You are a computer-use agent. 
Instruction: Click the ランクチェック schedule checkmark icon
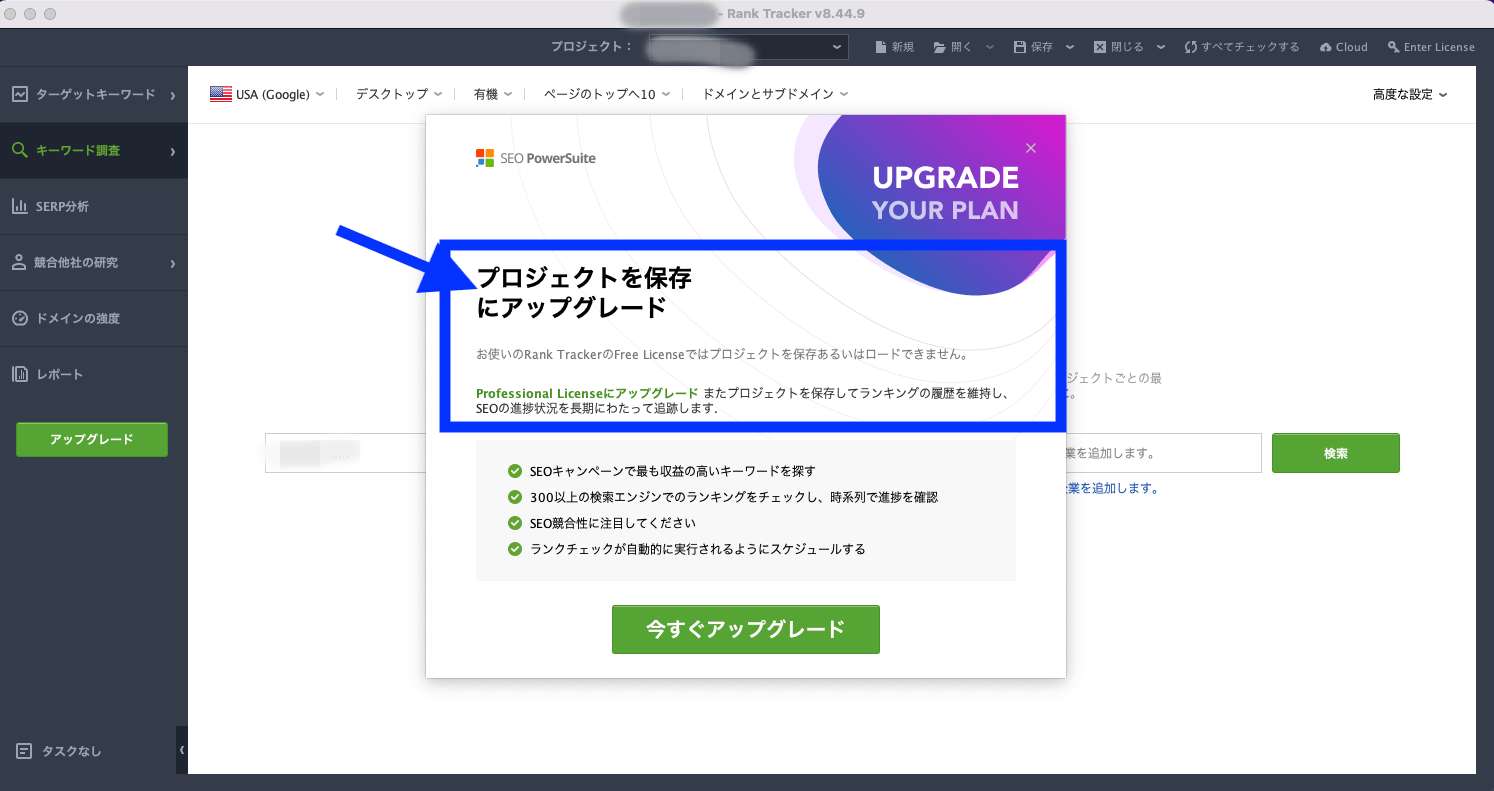(x=515, y=549)
